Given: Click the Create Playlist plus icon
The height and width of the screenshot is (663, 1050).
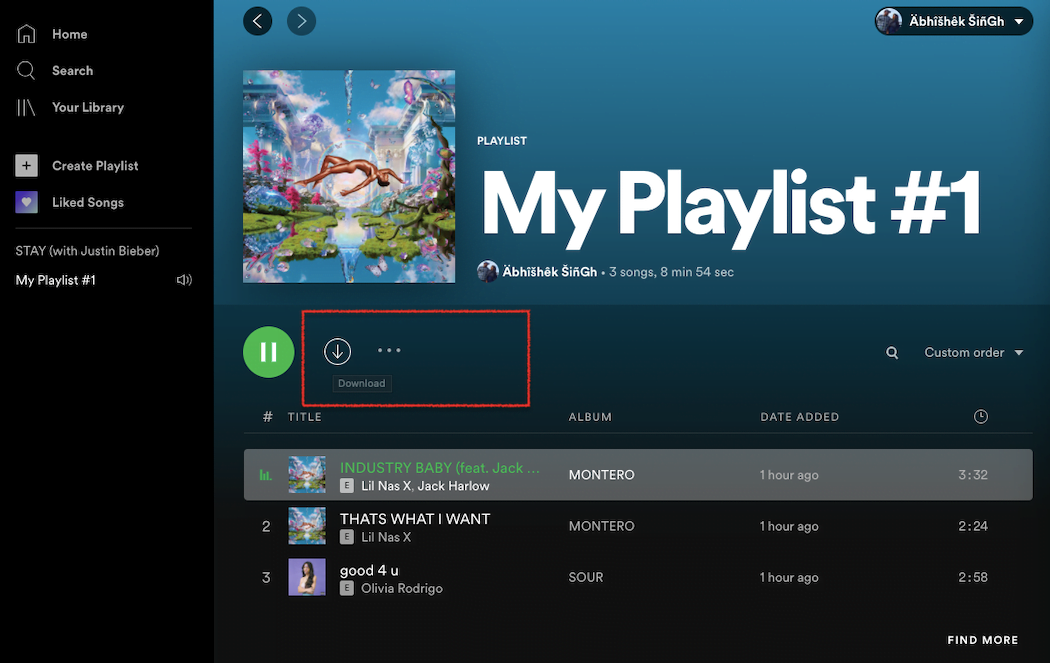Looking at the screenshot, I should (x=27, y=165).
